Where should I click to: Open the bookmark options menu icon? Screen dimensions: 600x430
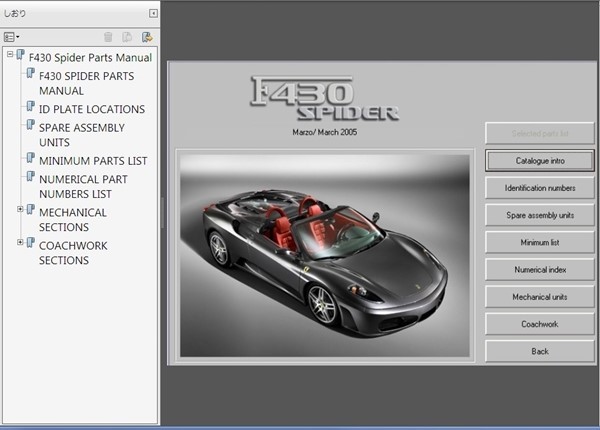[11, 37]
